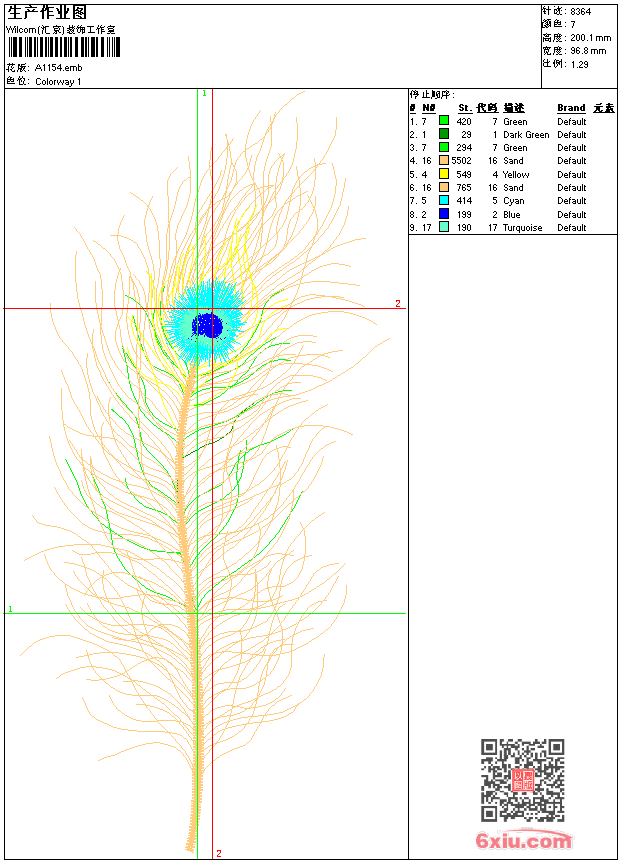
Task: Select the Sand swatch beside 5502 stitches
Action: 444,160
